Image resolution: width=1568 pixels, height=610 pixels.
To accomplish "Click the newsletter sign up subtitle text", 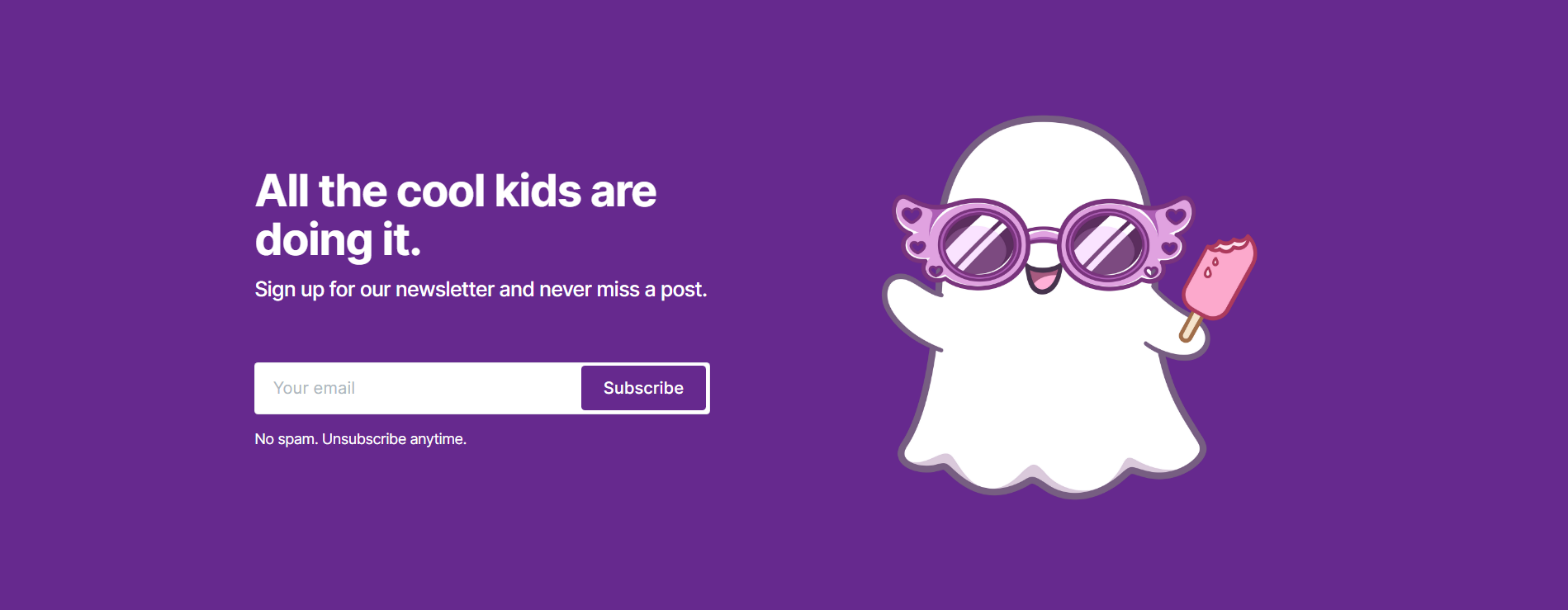I will tap(481, 290).
